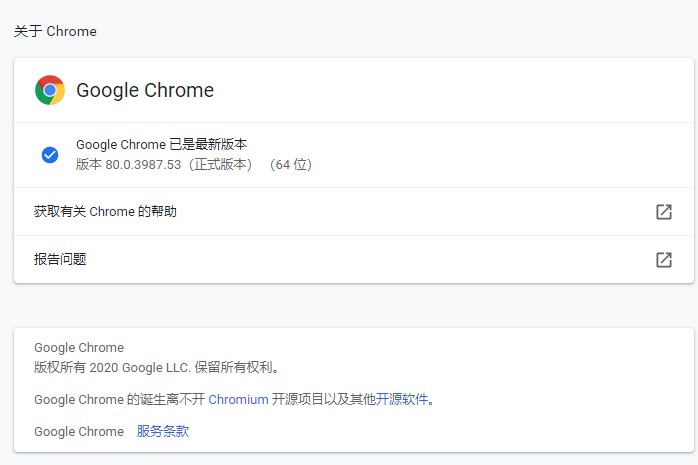
Task: Click the blue up-to-date checkmark icon
Action: pyautogui.click(x=50, y=155)
